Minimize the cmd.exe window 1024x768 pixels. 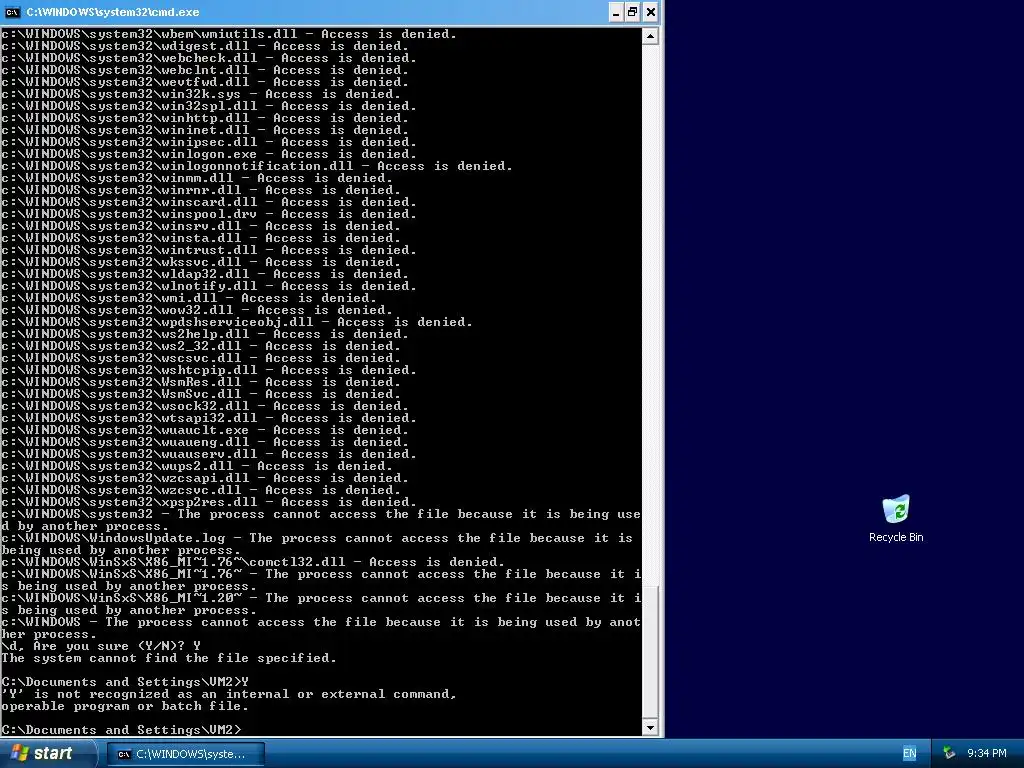pos(616,12)
